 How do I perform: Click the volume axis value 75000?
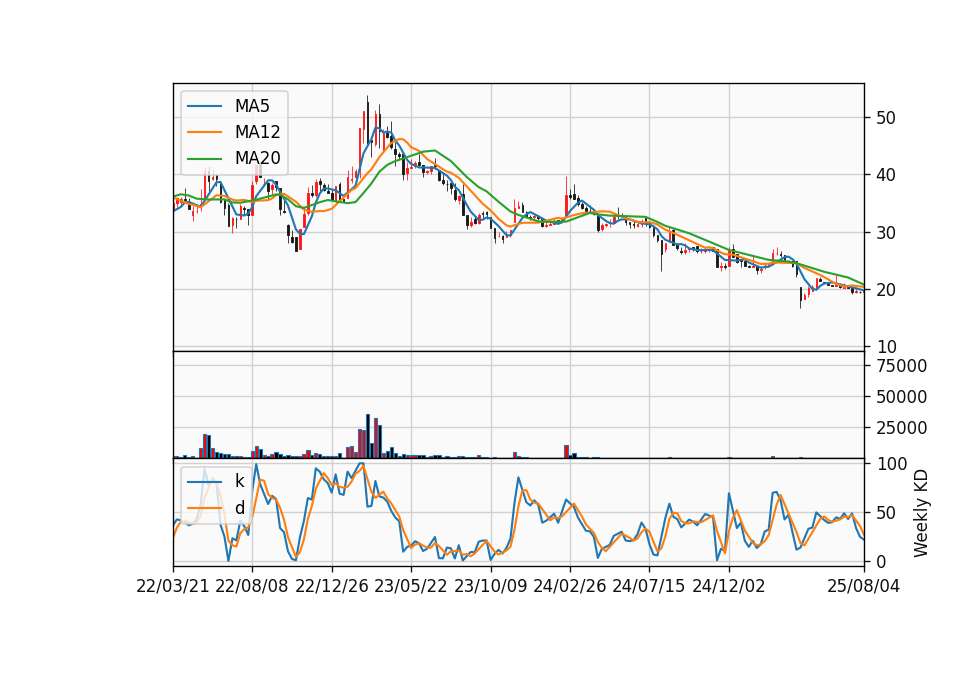click(901, 366)
